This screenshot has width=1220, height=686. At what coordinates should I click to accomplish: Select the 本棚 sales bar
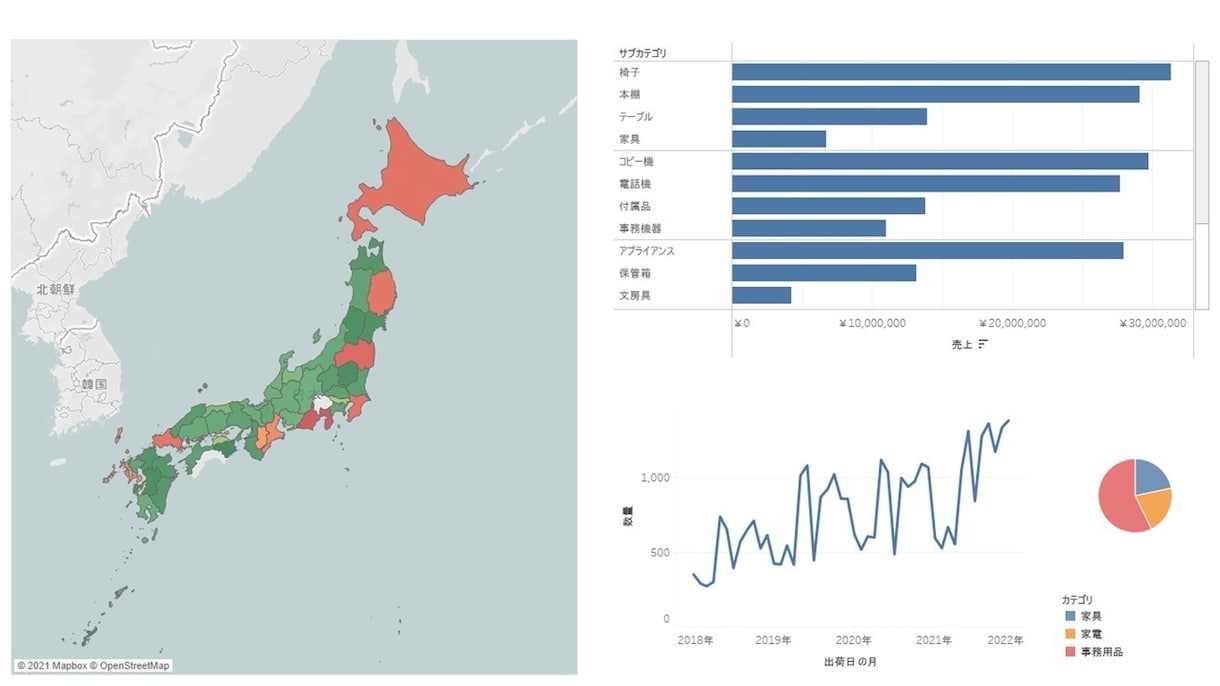[x=936, y=94]
